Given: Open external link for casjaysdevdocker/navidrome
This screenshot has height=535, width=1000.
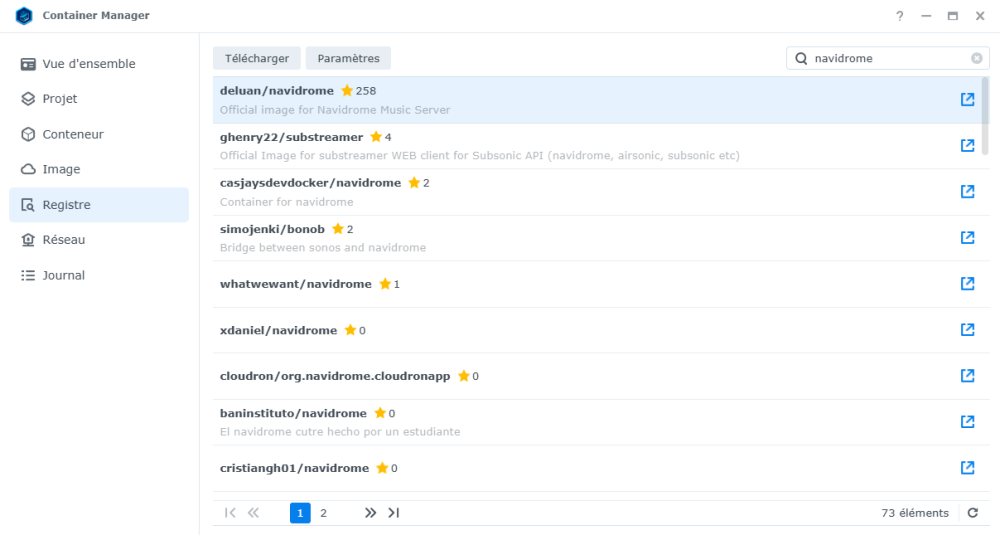Looking at the screenshot, I should 967,191.
